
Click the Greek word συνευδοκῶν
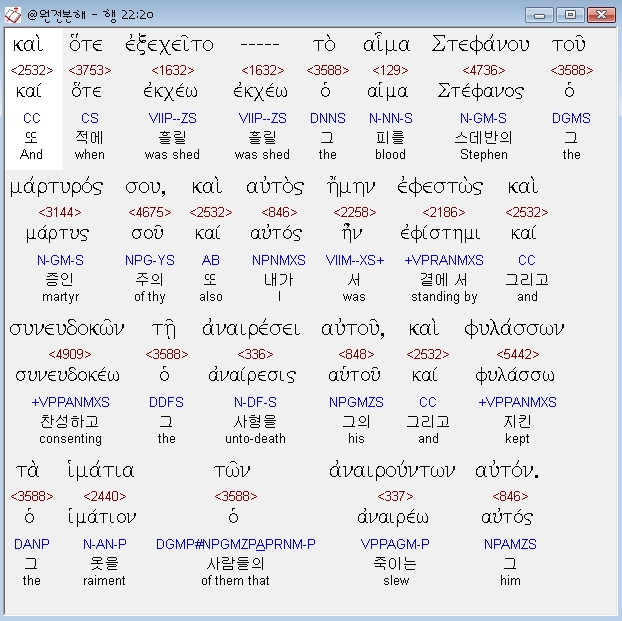click(x=67, y=329)
